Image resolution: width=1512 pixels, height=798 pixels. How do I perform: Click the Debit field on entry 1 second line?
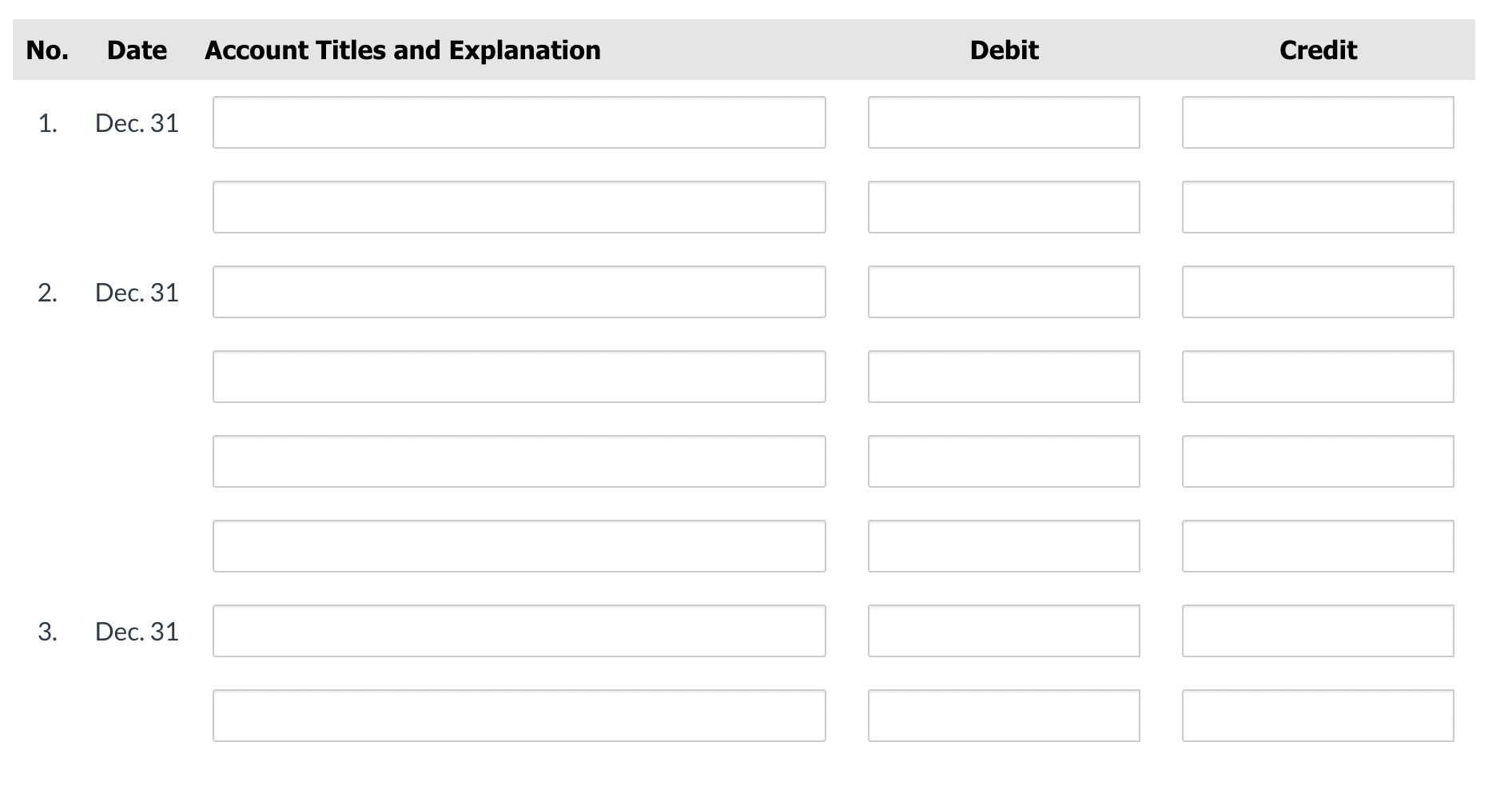pyautogui.click(x=1004, y=207)
